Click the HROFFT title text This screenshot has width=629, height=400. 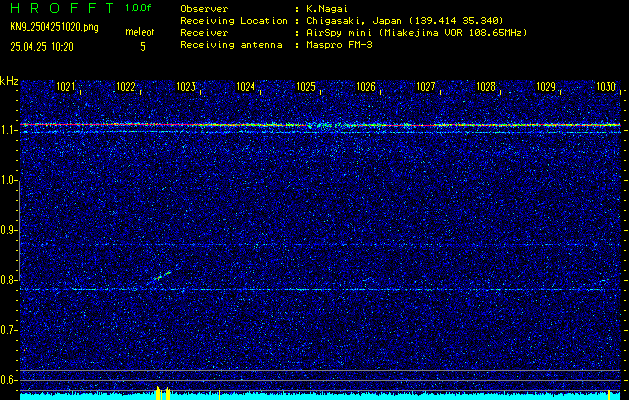[x=62, y=8]
